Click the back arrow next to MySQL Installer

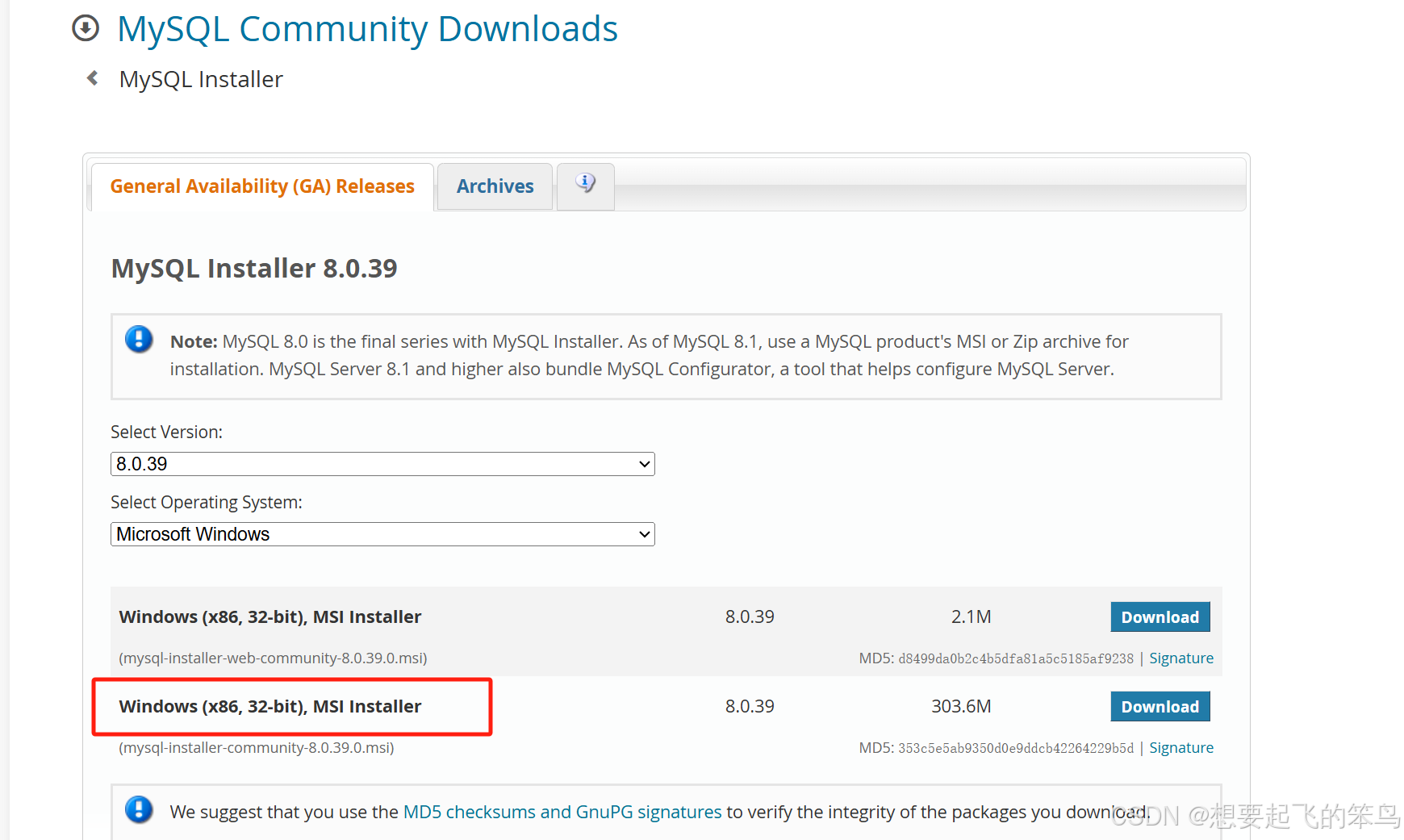93,78
